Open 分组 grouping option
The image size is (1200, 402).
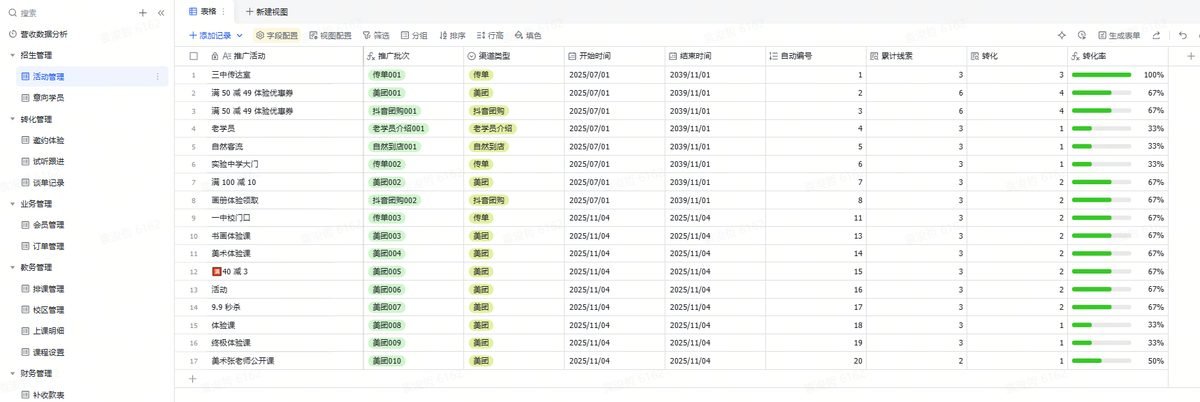coord(414,35)
